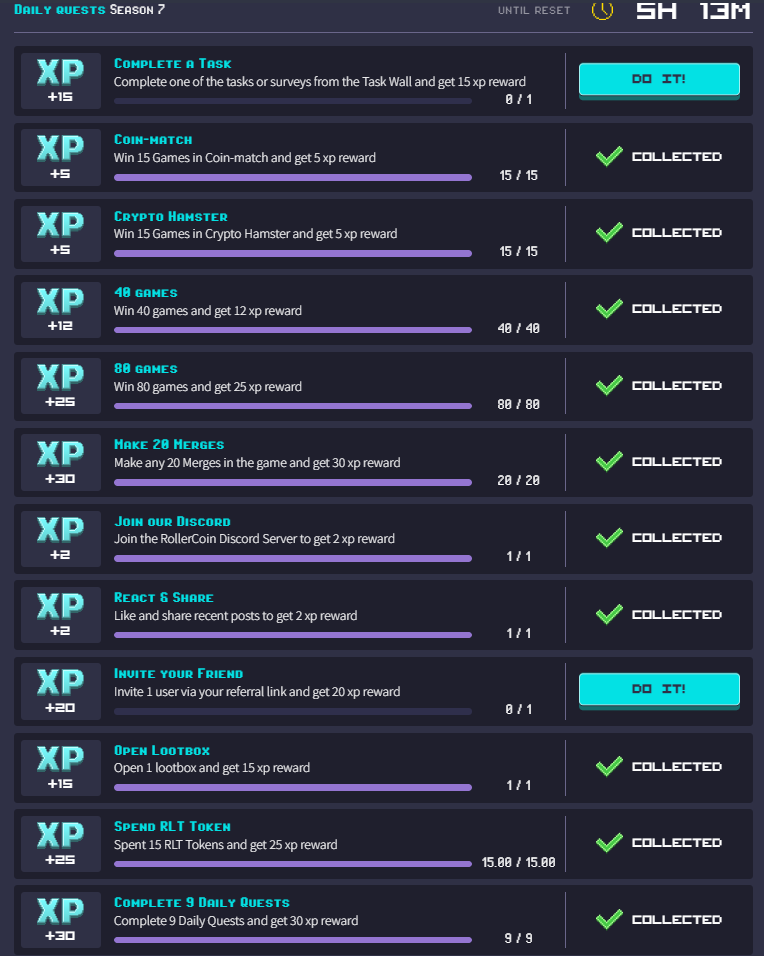Viewport: 764px width, 956px height.
Task: Click the green checkmark on Crypto Hamster quest
Action: [x=609, y=232]
